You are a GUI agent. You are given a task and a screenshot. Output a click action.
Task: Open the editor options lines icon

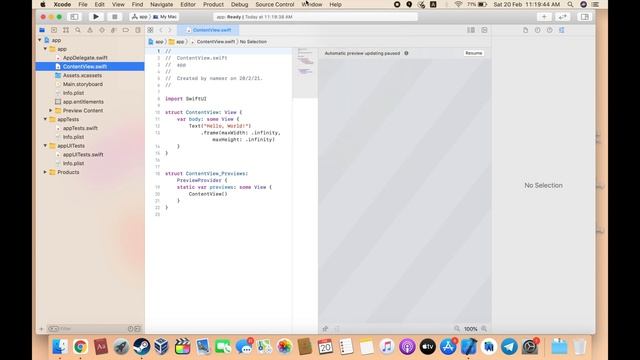tap(471, 30)
